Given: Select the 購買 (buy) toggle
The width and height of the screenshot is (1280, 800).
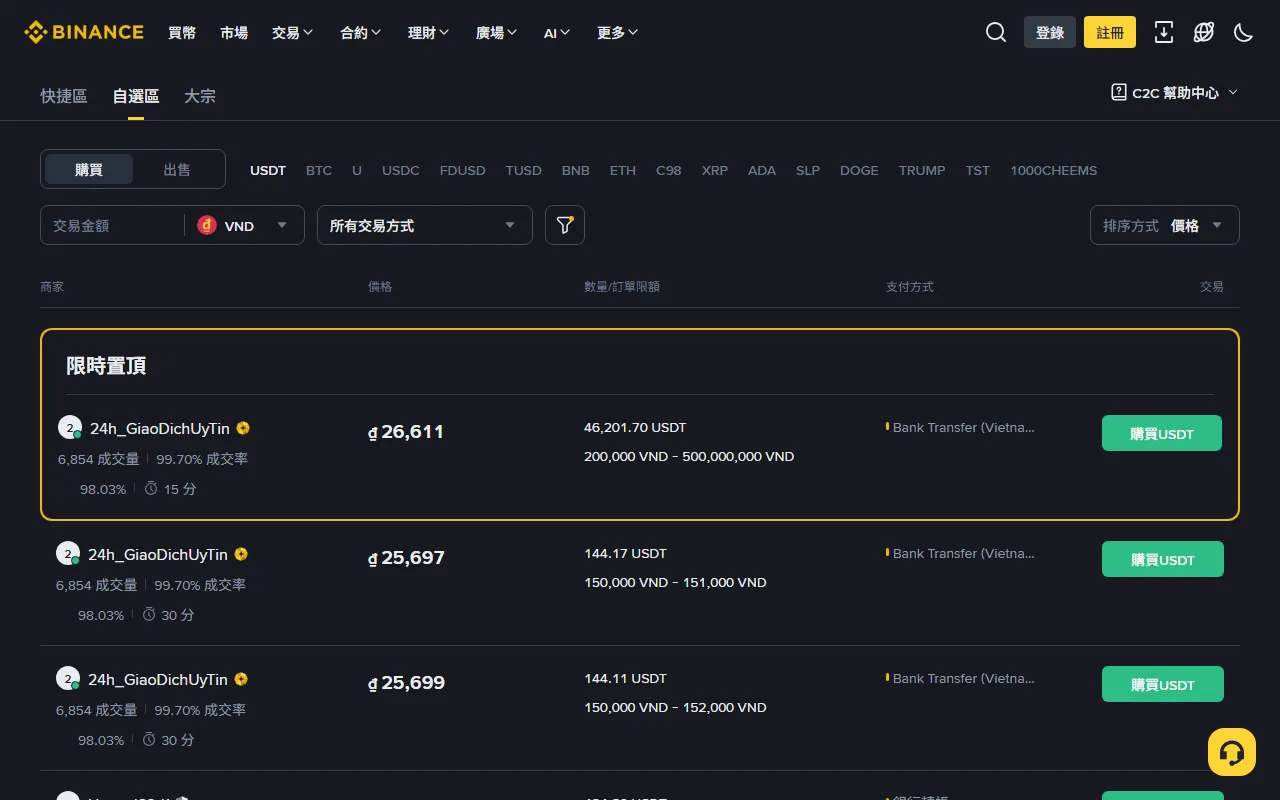Looking at the screenshot, I should (89, 169).
